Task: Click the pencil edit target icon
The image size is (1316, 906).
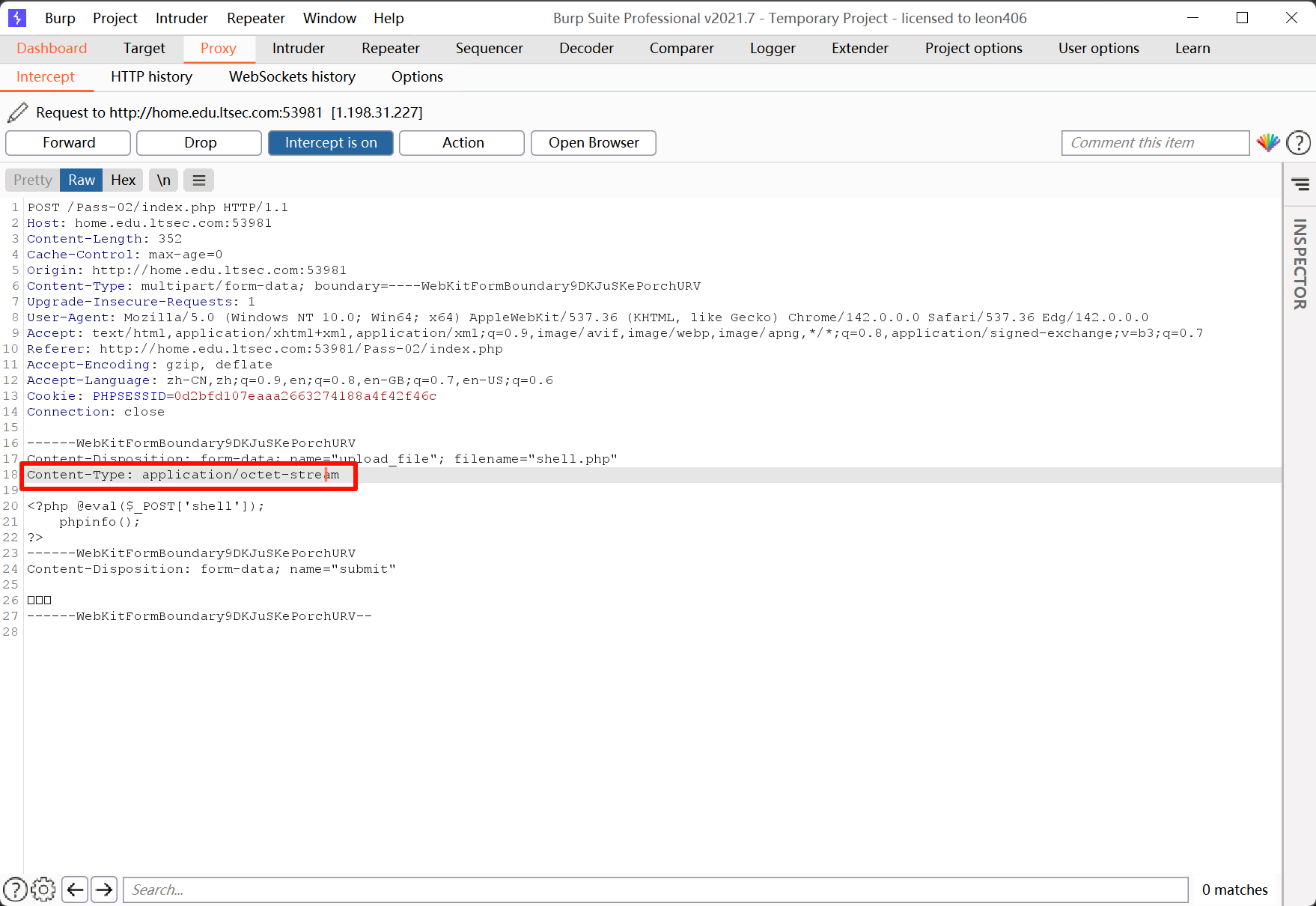Action: click(18, 112)
